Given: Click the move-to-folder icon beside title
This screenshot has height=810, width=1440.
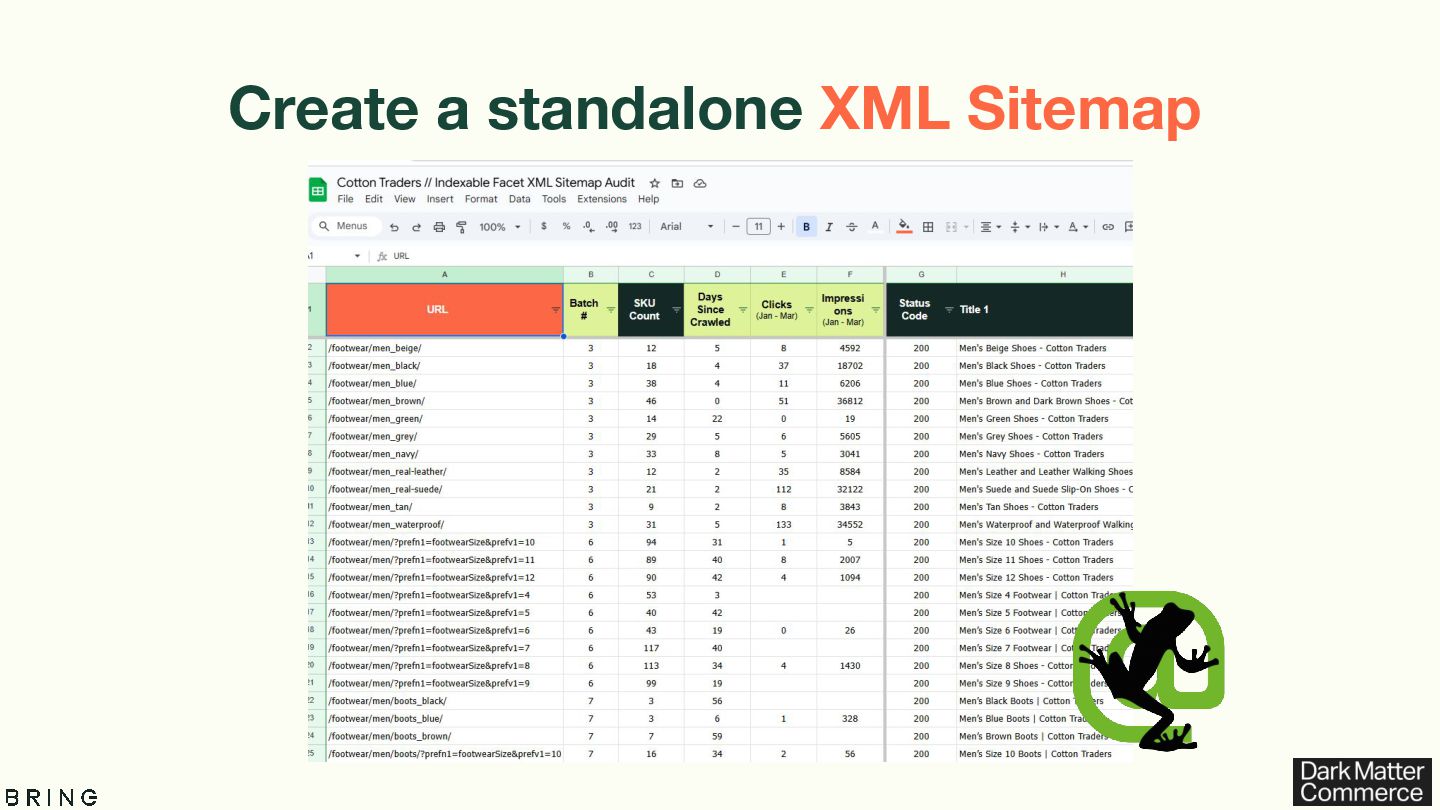Looking at the screenshot, I should click(x=677, y=183).
